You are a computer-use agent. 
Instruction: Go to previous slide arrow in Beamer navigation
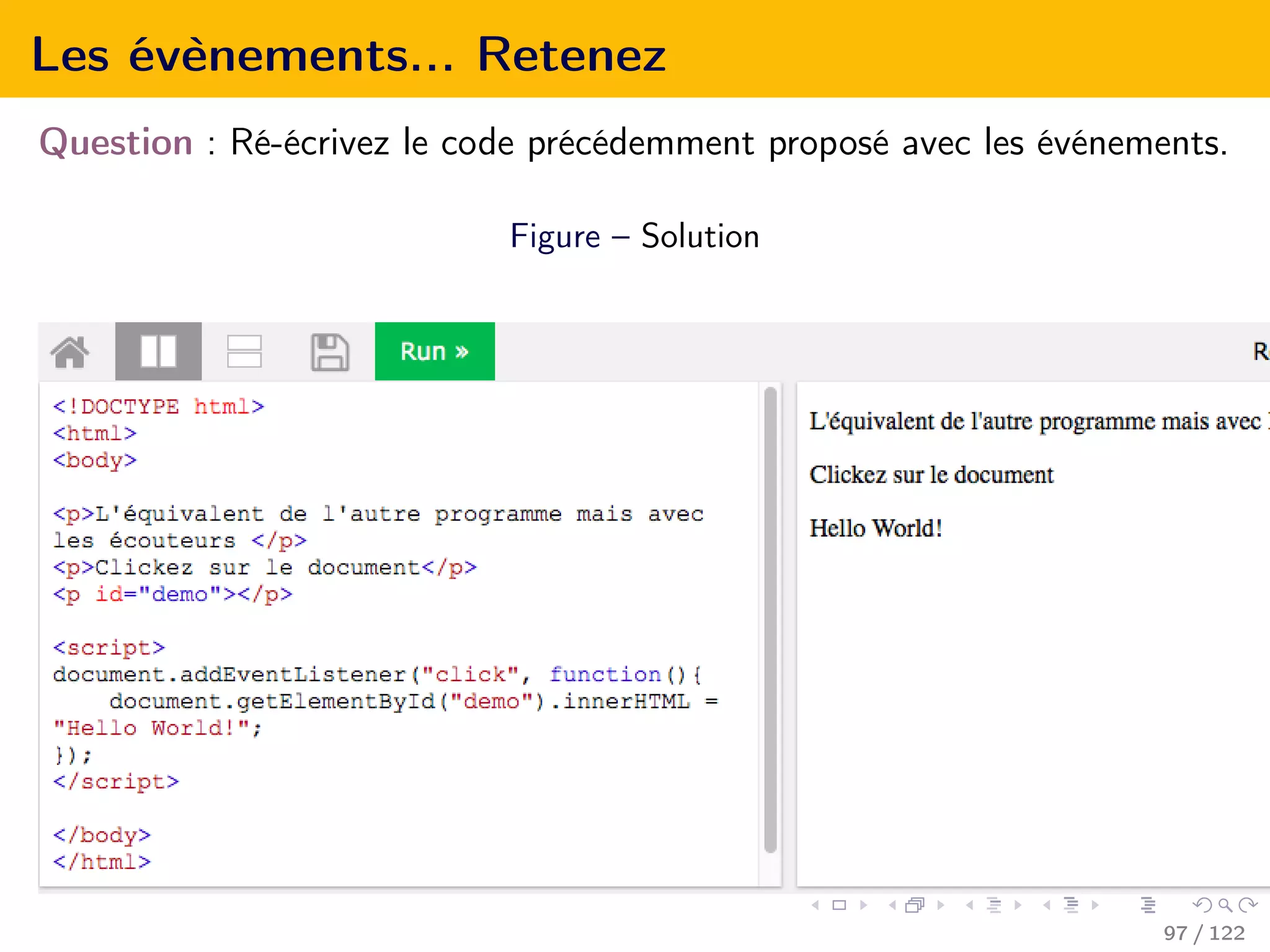coord(815,906)
